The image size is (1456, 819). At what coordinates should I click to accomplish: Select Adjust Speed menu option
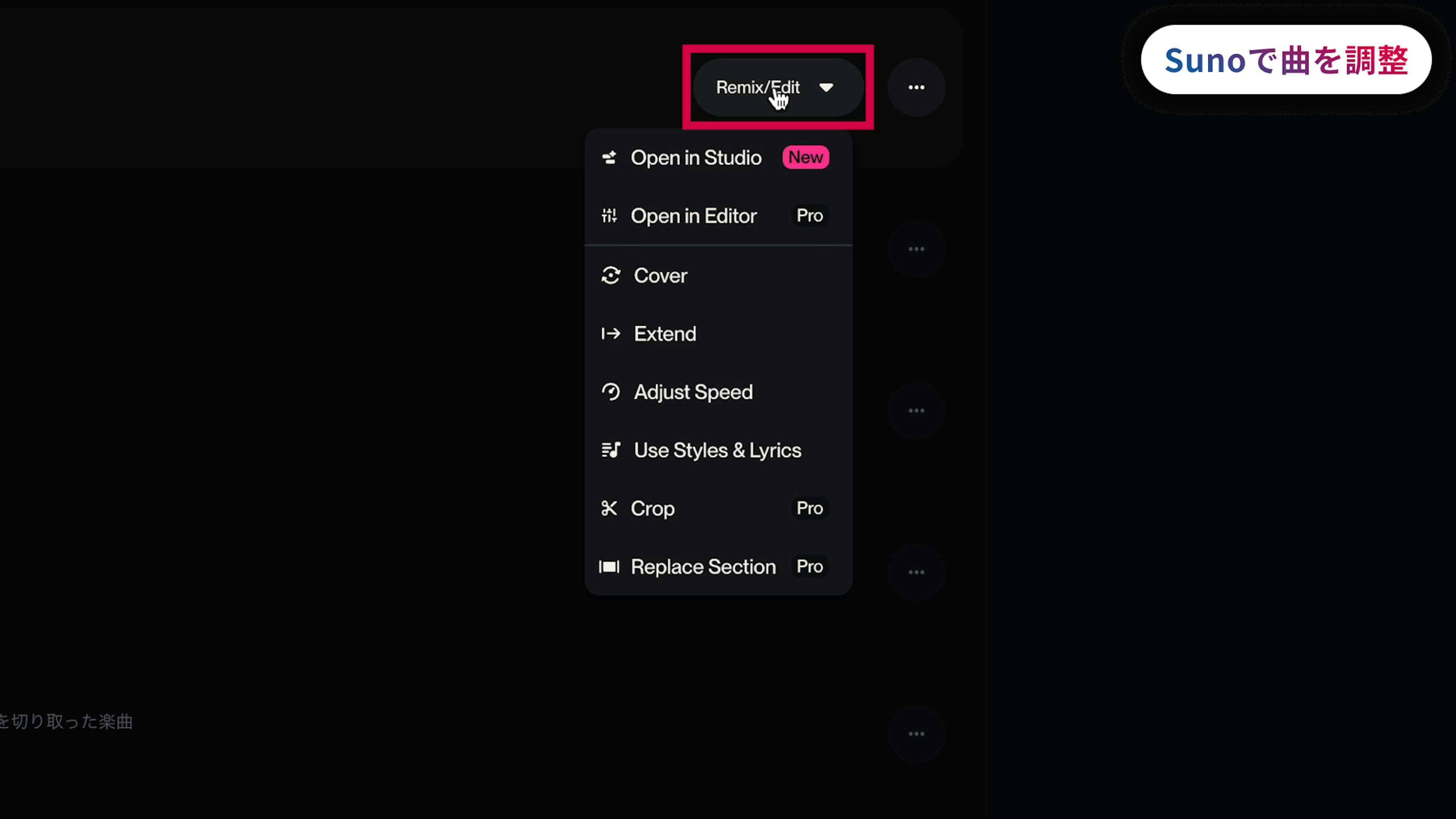(x=693, y=392)
